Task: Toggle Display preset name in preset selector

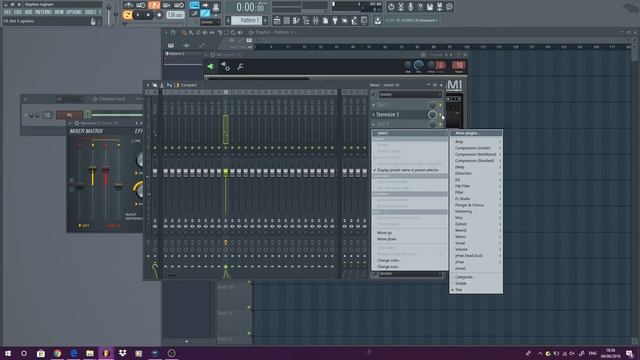Action: pyautogui.click(x=409, y=170)
